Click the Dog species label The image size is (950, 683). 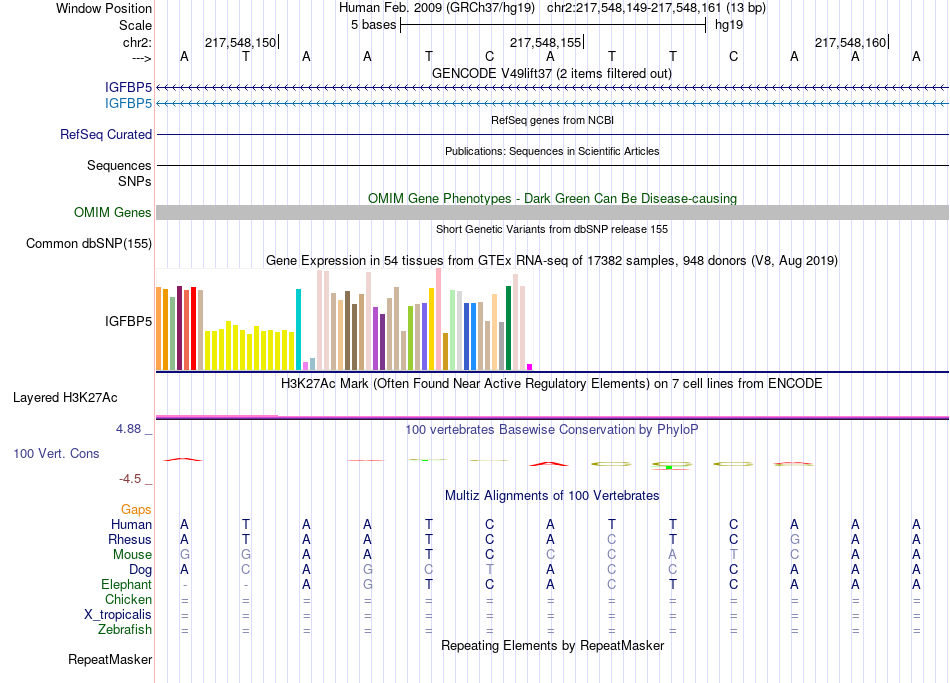pyautogui.click(x=140, y=570)
